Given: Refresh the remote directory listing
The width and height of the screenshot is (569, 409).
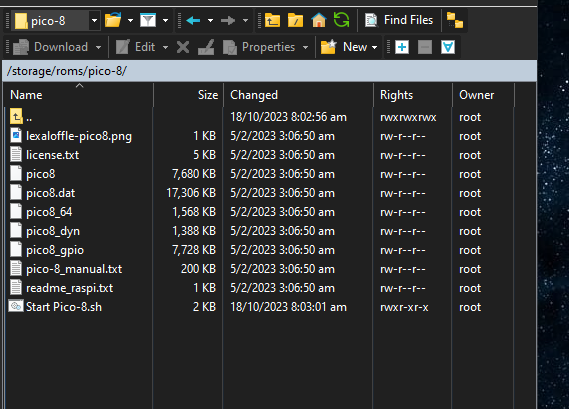Looking at the screenshot, I should [x=341, y=20].
